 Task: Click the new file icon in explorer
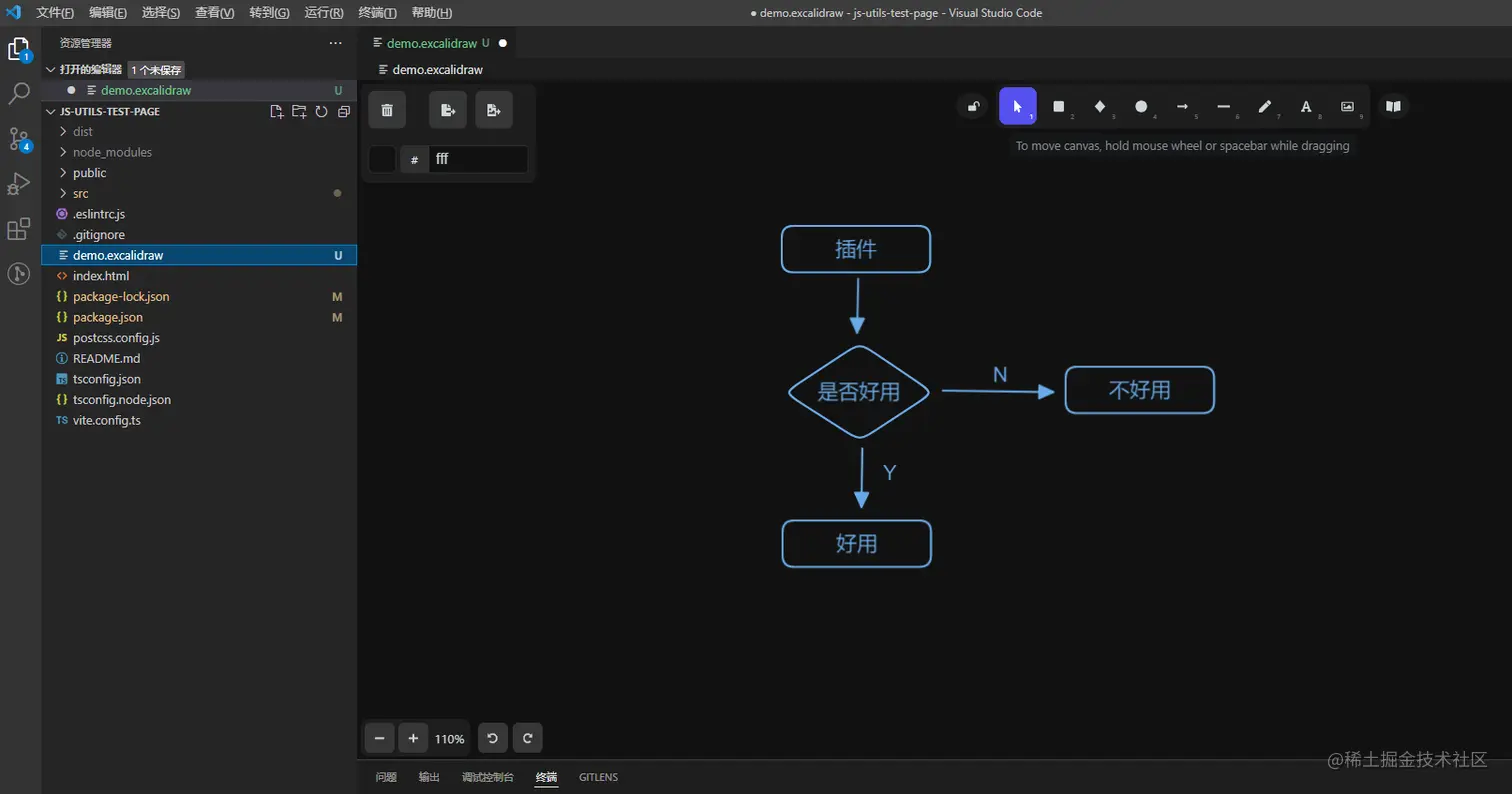click(277, 112)
